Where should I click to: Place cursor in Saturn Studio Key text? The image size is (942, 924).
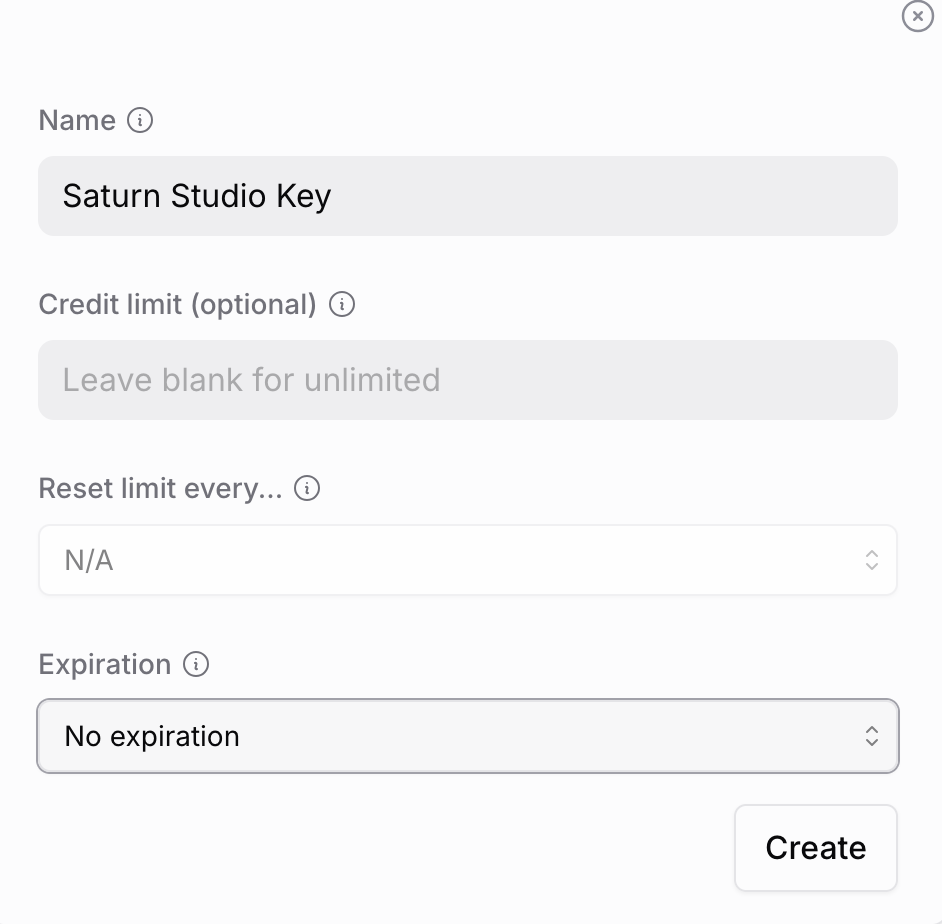(196, 196)
